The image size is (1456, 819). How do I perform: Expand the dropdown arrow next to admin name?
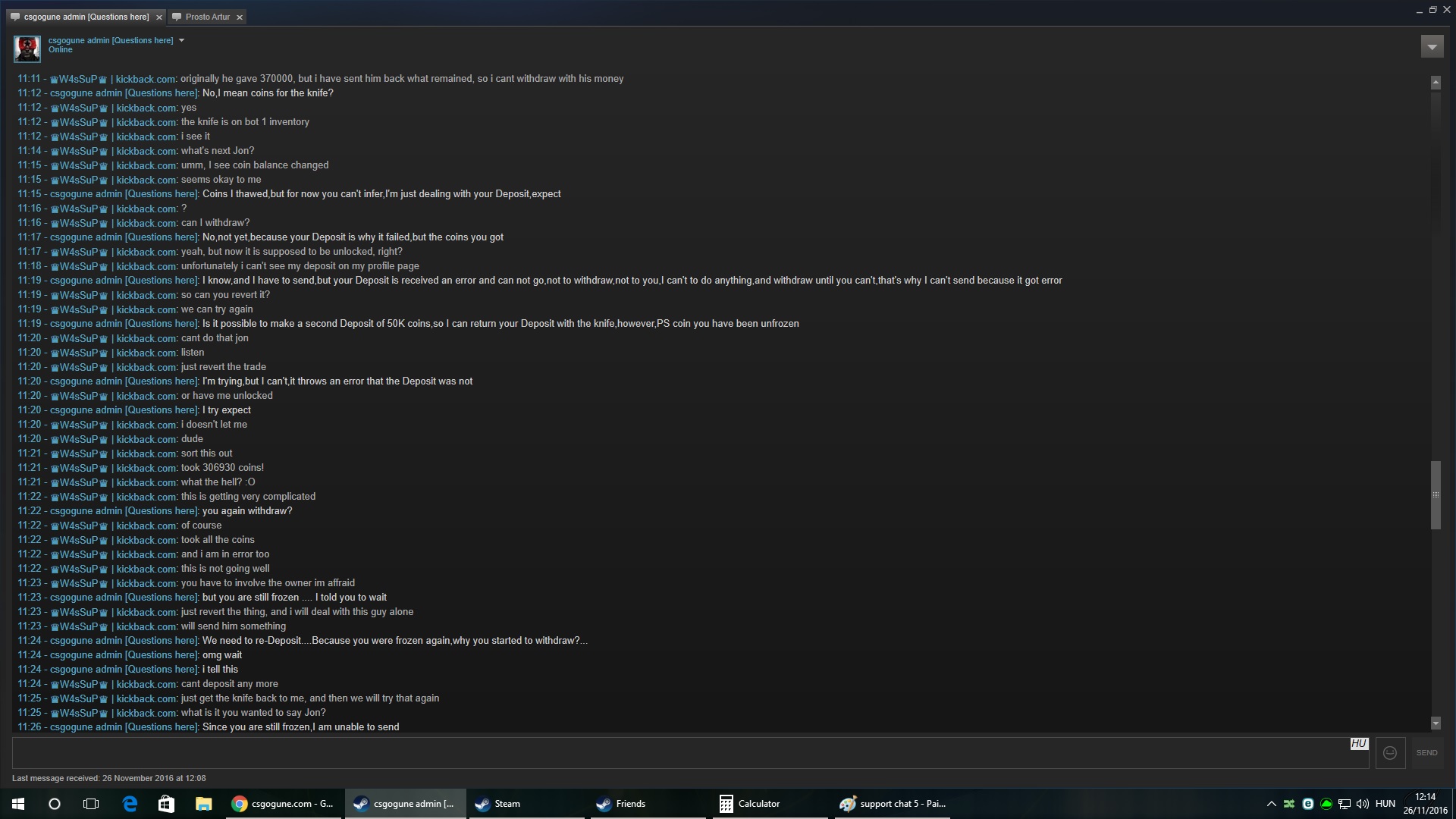tap(181, 41)
